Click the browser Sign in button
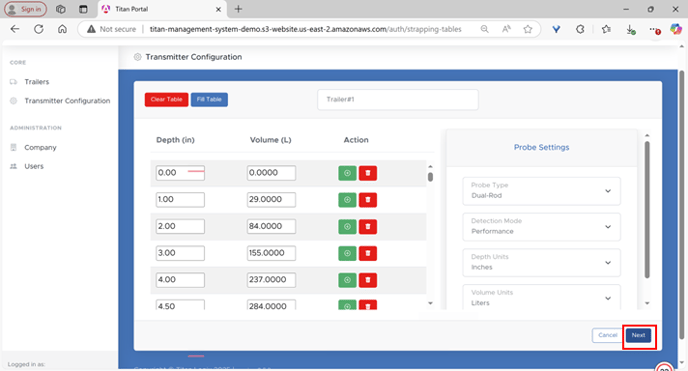 click(x=25, y=9)
